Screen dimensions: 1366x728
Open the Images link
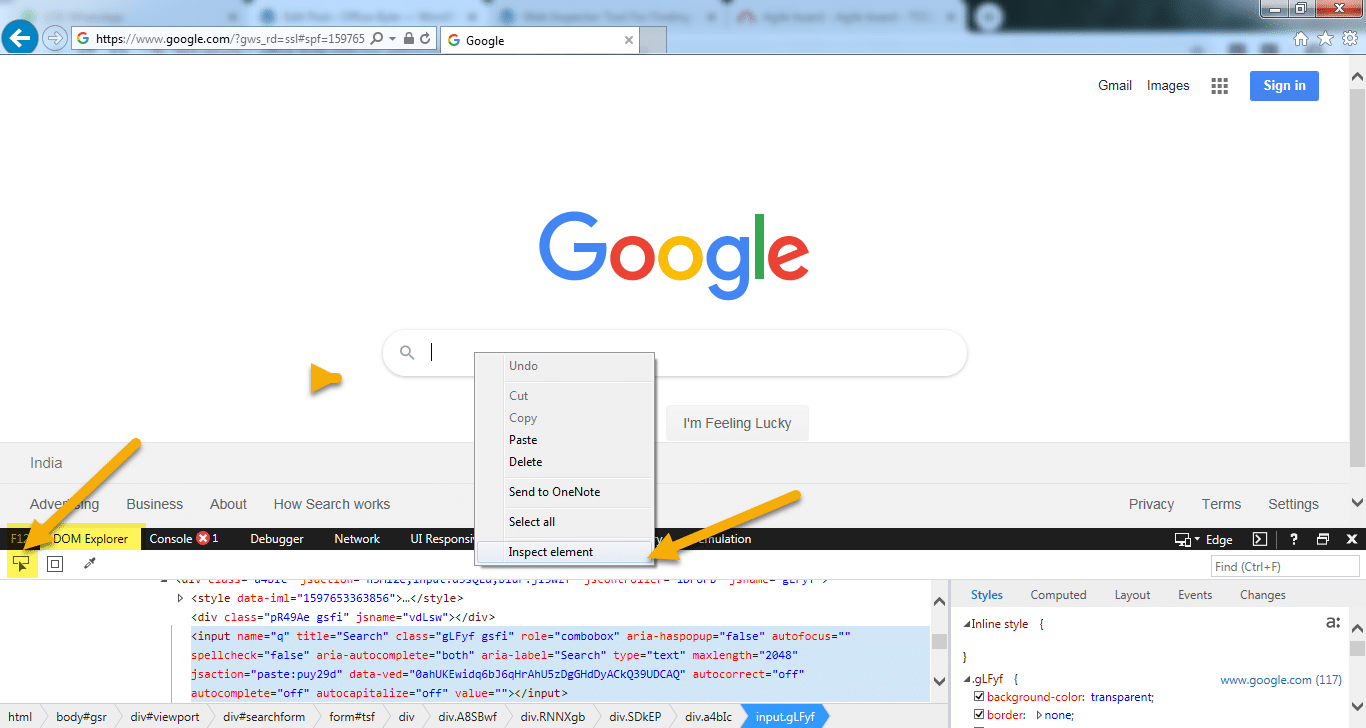(1168, 86)
